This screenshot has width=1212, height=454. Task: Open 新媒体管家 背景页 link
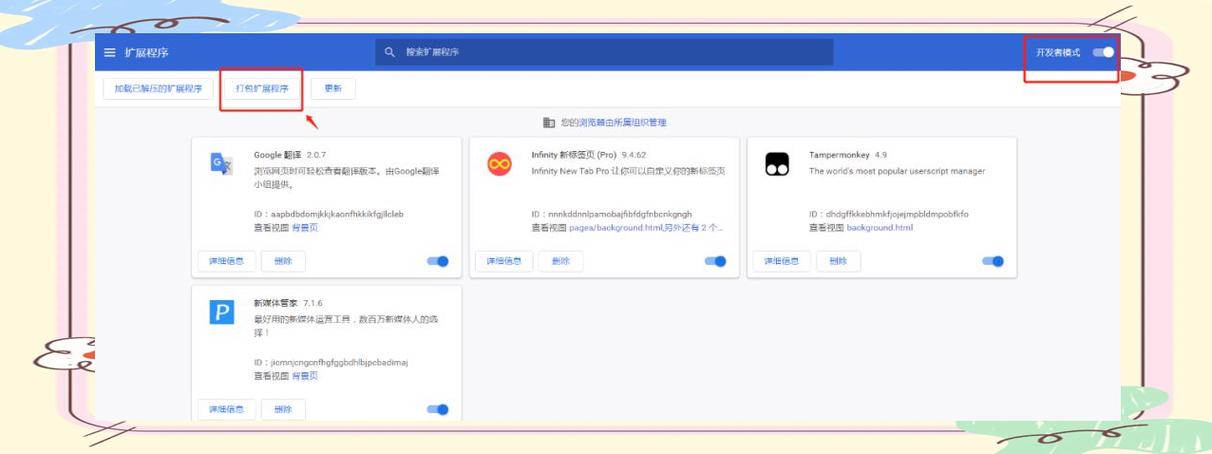pos(304,376)
